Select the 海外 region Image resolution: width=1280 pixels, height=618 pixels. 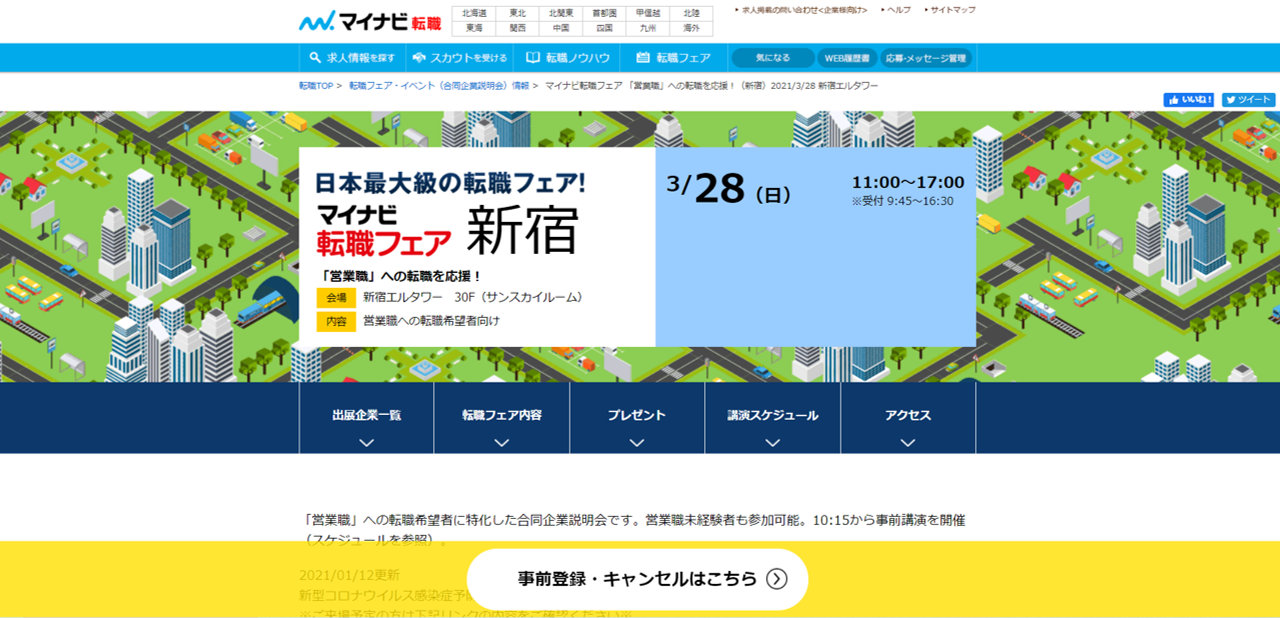(691, 28)
